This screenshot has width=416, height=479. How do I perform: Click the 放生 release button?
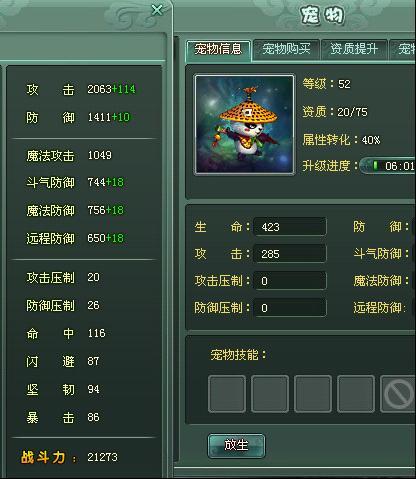(x=236, y=445)
